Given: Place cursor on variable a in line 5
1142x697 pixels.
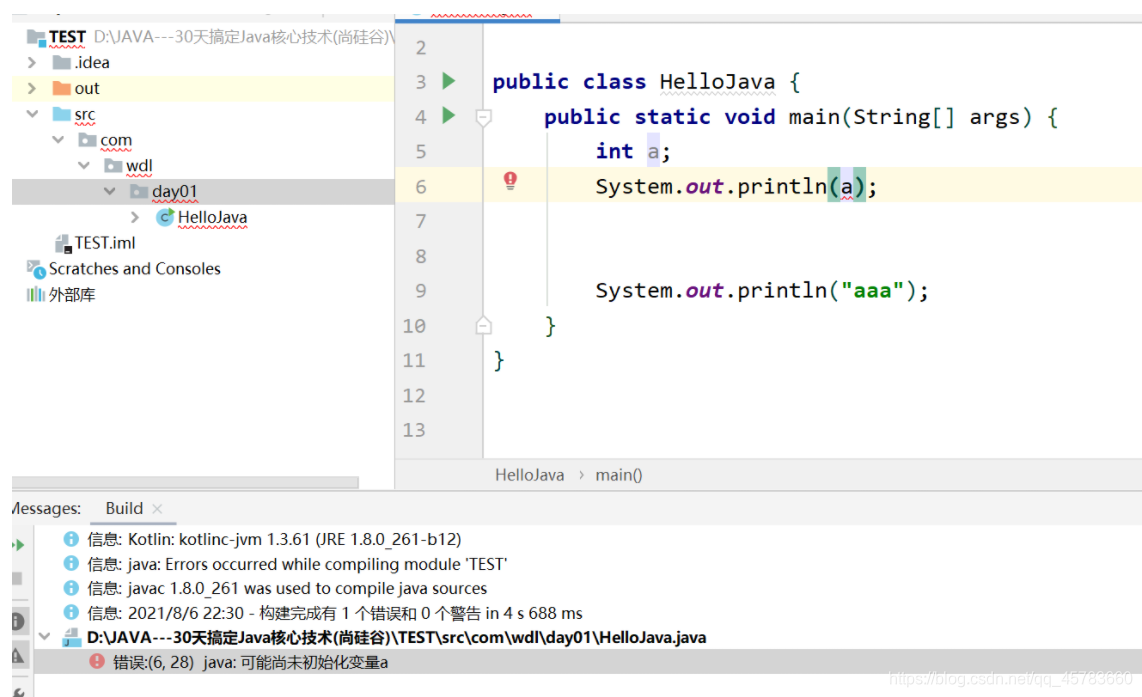Looking at the screenshot, I should tap(653, 151).
